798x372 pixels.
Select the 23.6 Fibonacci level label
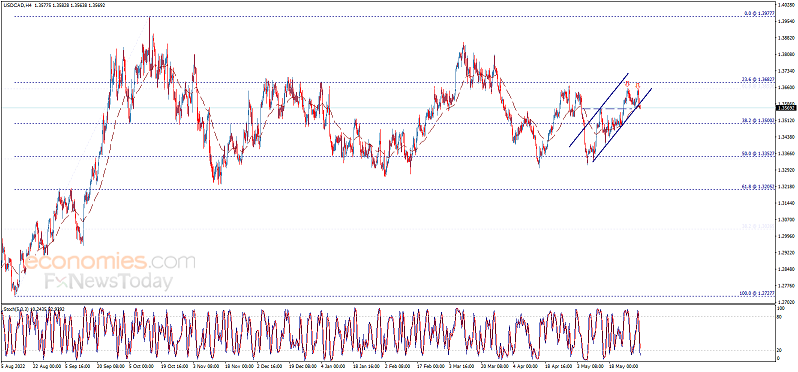point(759,80)
